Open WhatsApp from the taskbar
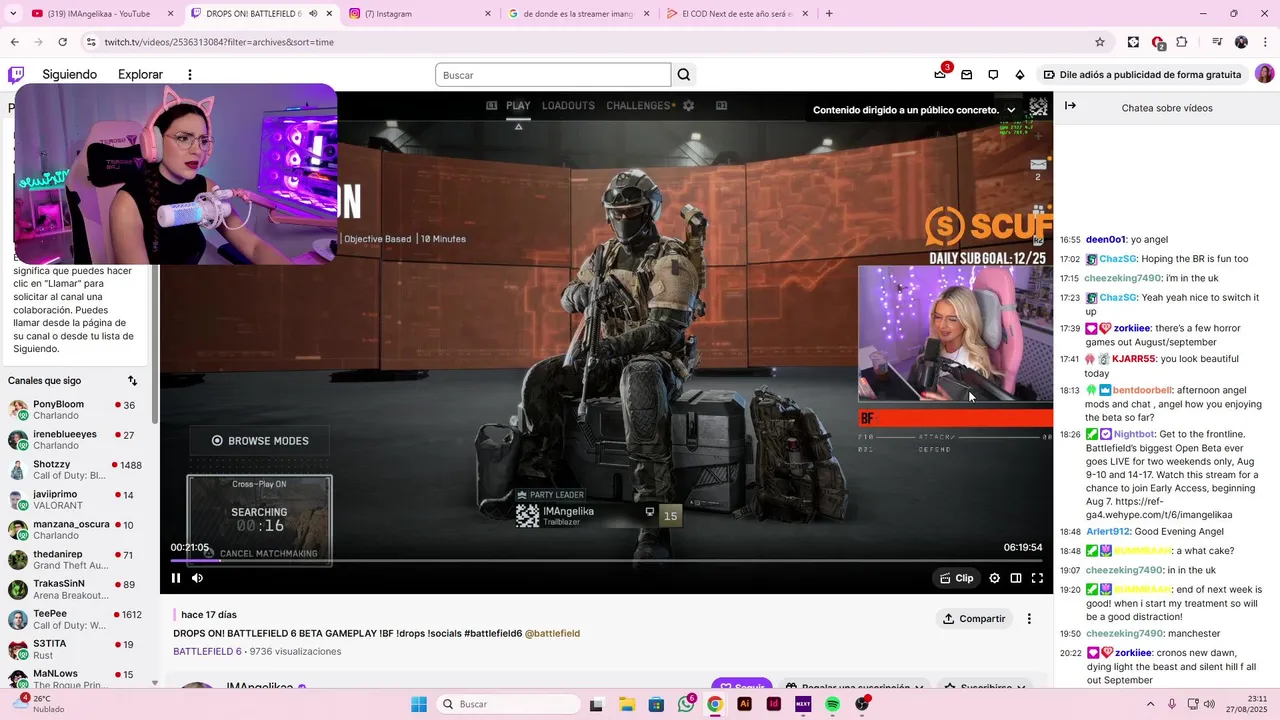 [686, 704]
